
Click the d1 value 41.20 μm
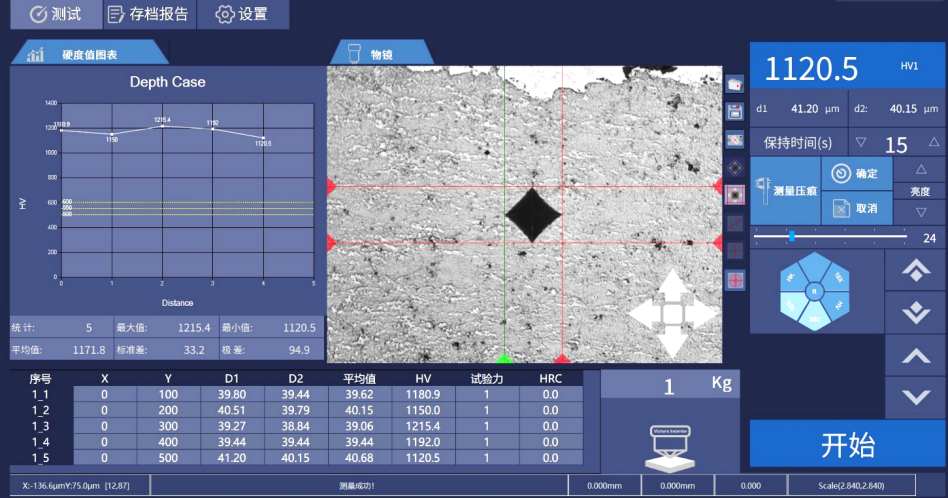tap(815, 109)
